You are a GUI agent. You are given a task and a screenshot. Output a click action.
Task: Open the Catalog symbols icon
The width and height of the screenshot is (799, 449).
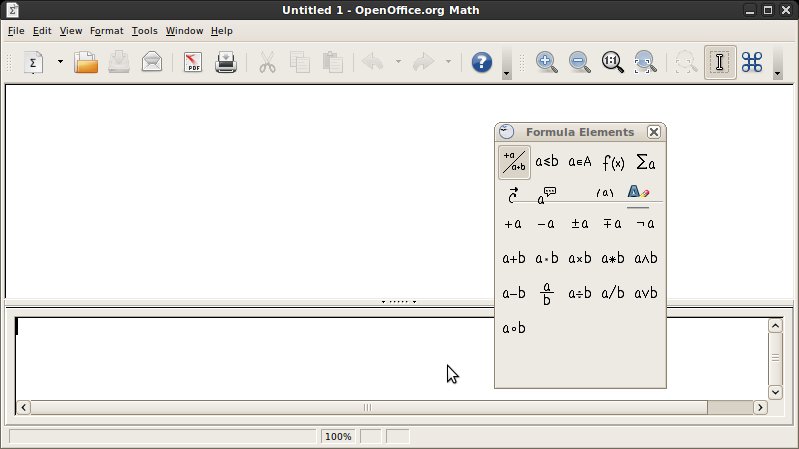752,63
